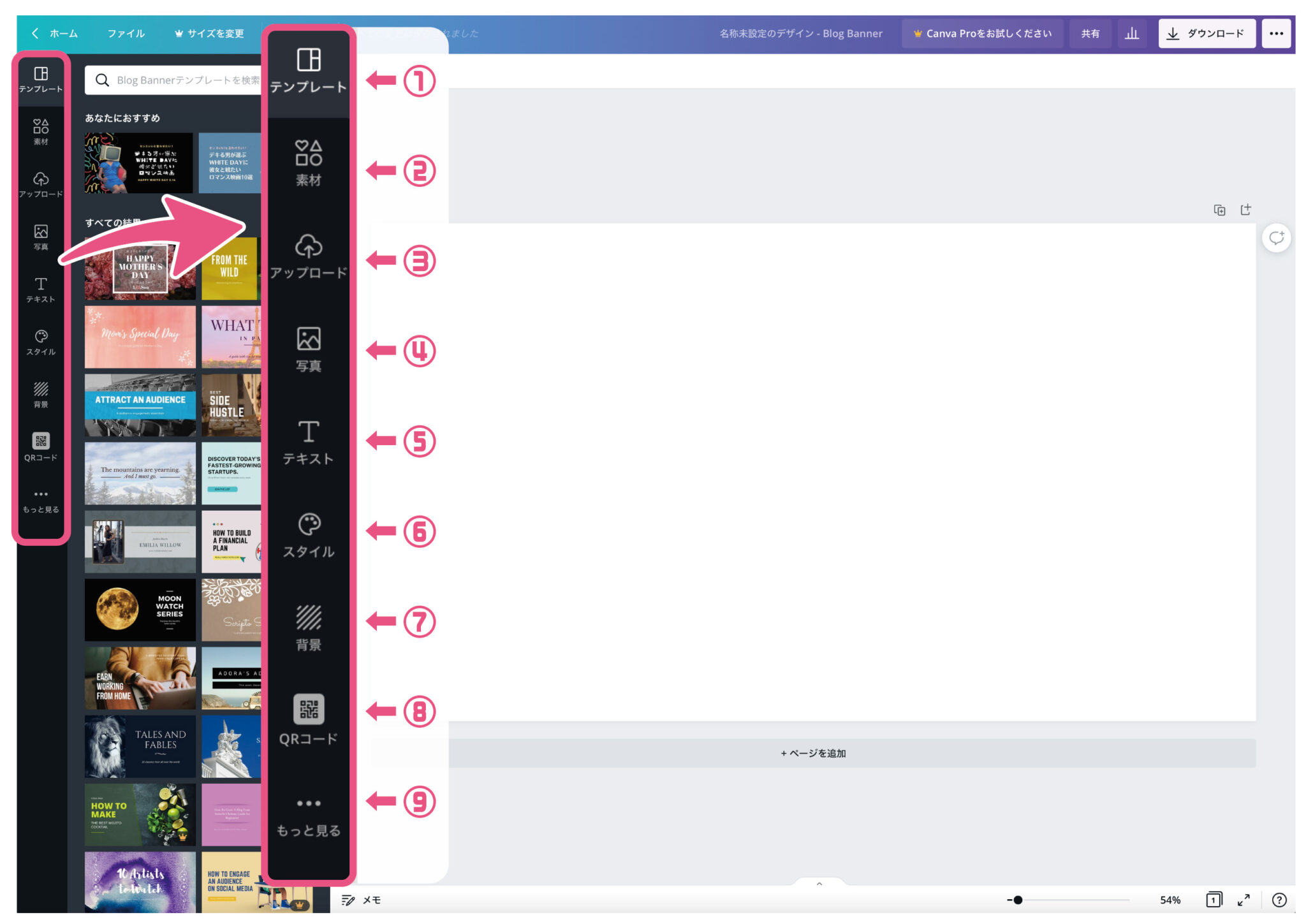Click ページを追加 to add a page
Viewport: 1306px width, 924px height.
pos(814,753)
